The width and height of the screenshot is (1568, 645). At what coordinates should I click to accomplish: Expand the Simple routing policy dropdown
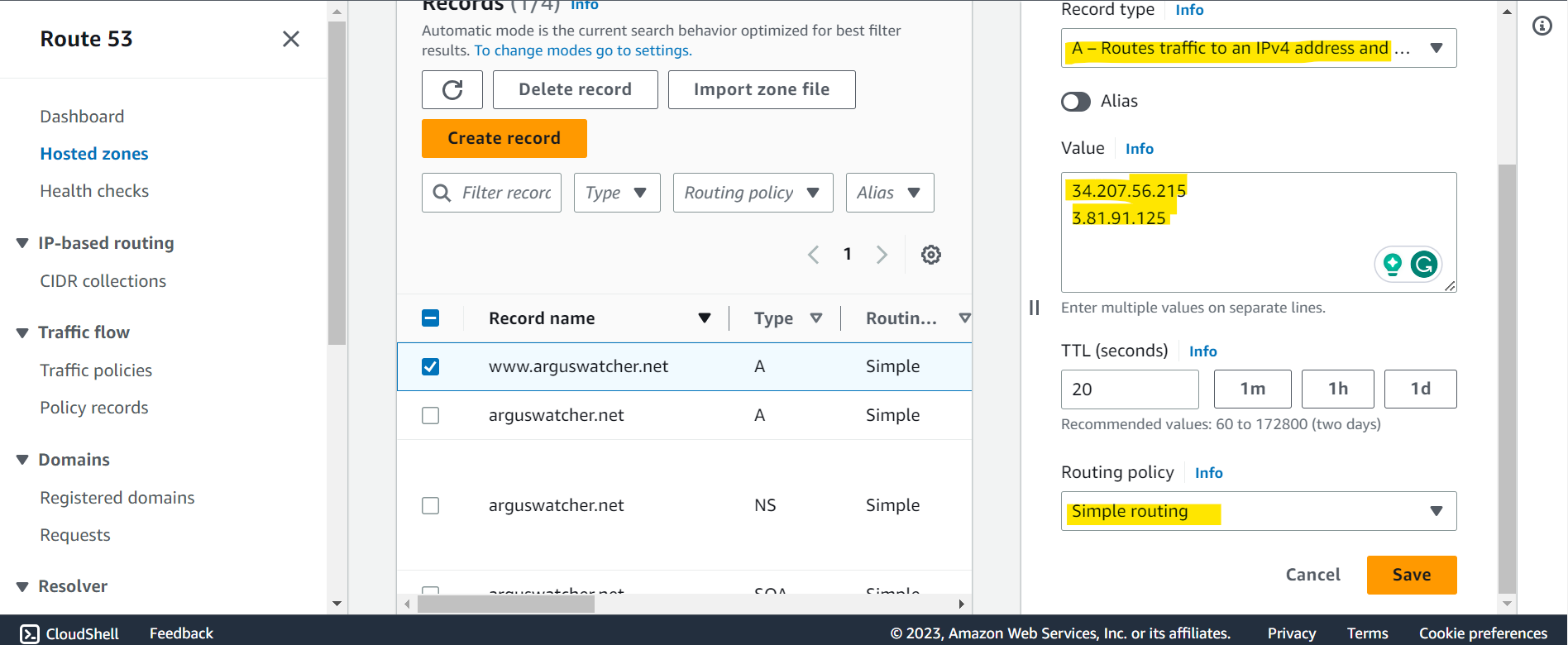coord(1259,511)
